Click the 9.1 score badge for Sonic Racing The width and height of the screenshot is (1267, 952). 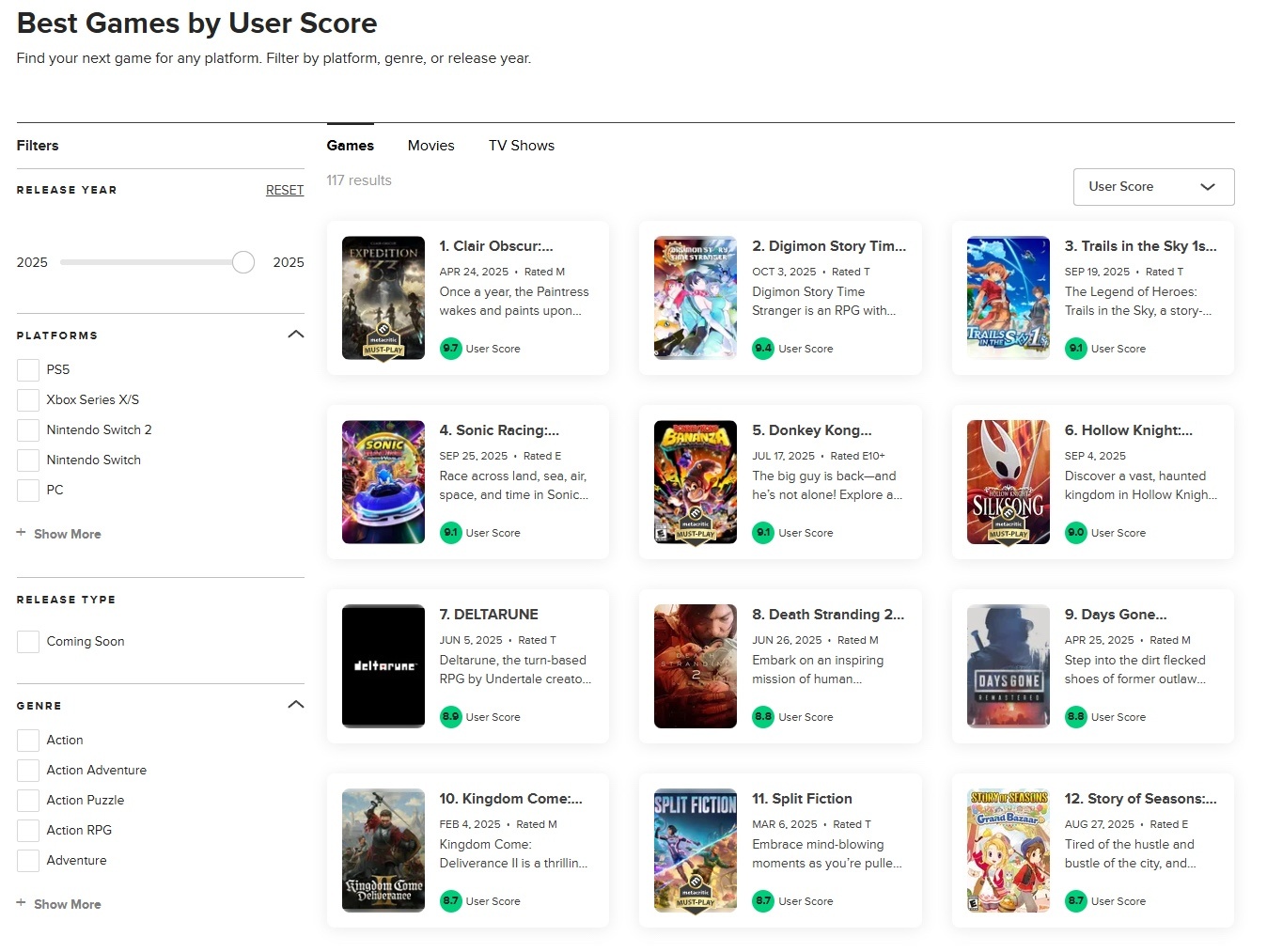click(x=450, y=532)
